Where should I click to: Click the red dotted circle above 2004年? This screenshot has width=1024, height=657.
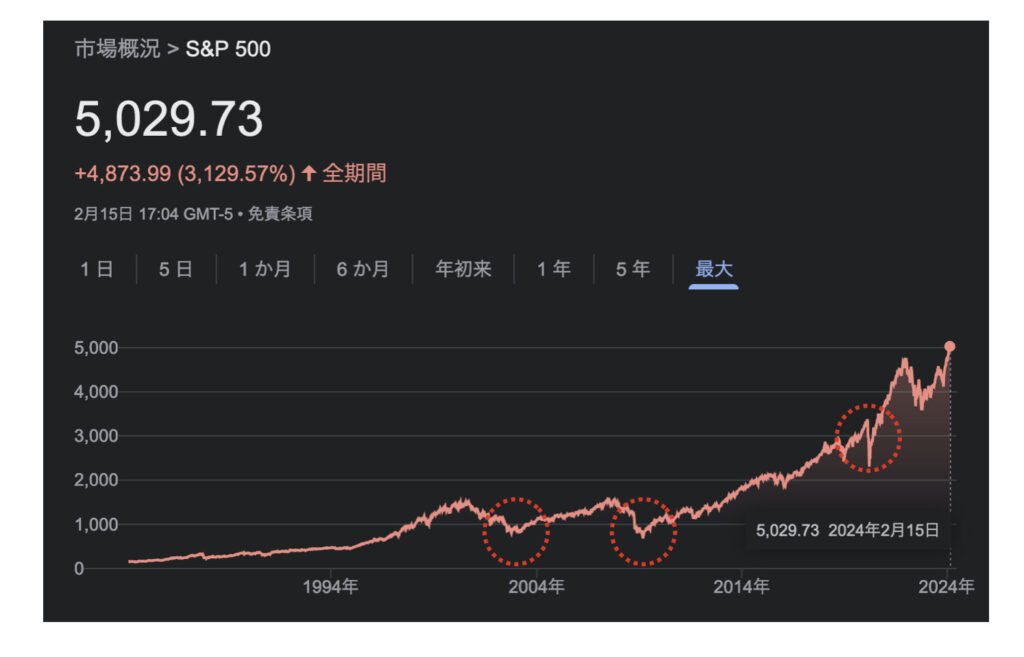pos(516,531)
